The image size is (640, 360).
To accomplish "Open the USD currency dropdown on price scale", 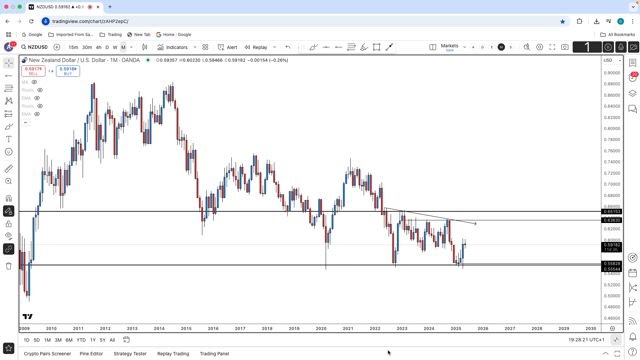I will click(612, 60).
